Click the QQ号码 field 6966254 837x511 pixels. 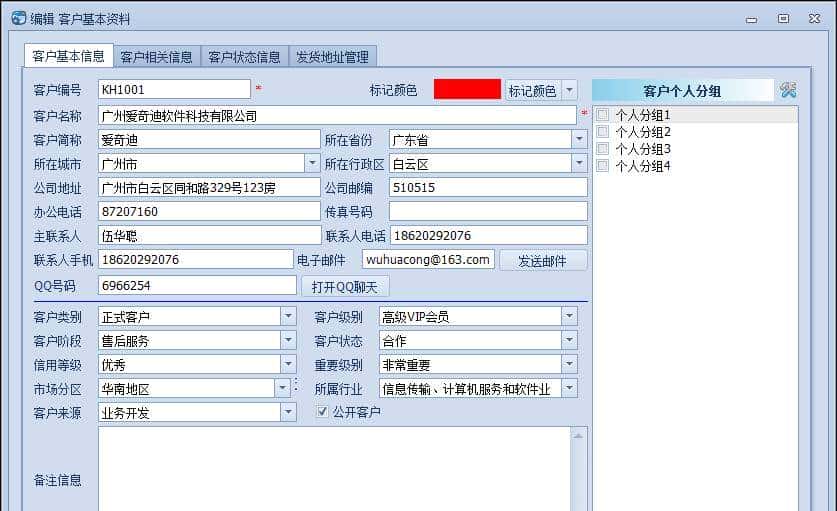198,285
